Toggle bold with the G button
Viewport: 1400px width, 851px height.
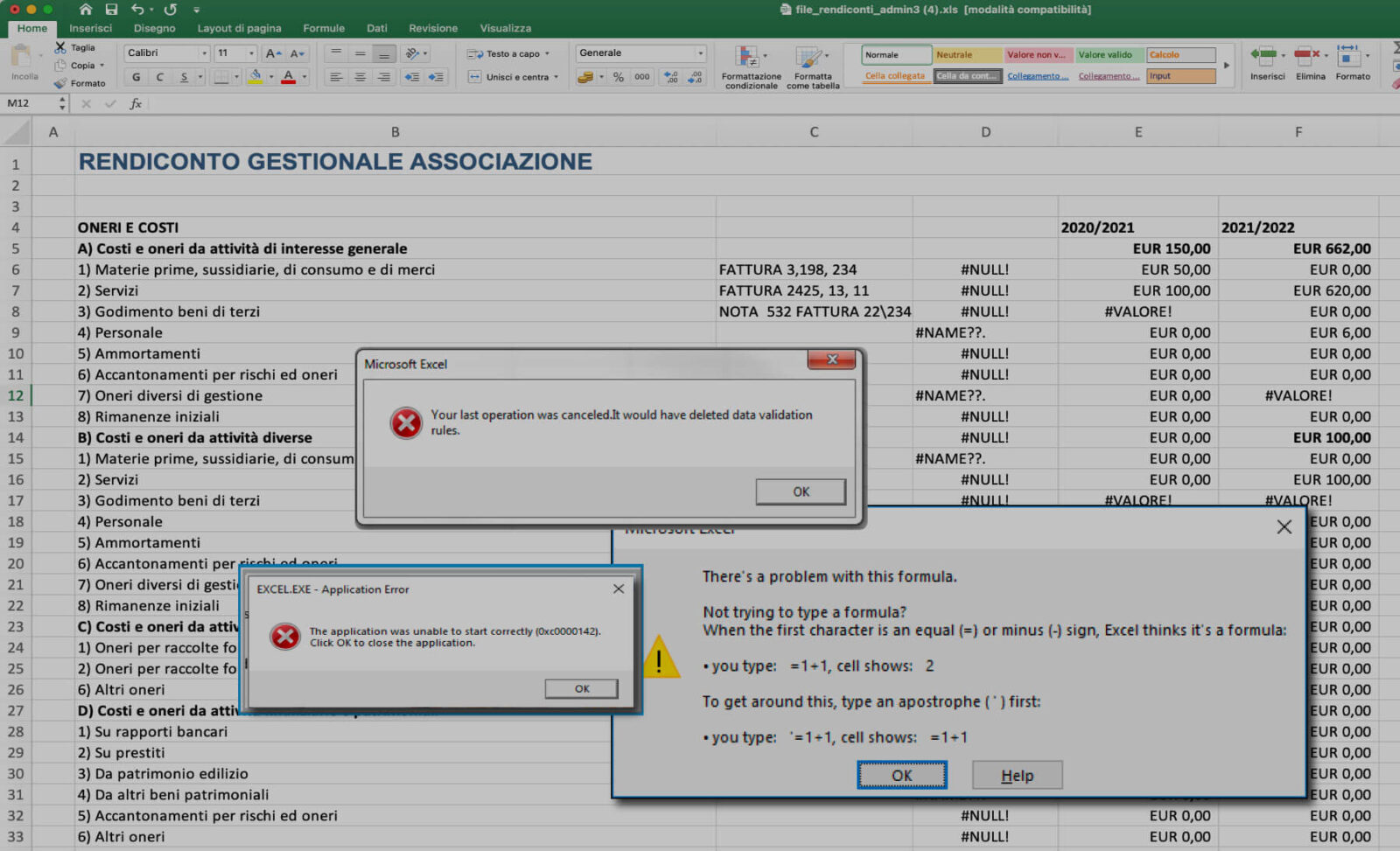tap(136, 77)
